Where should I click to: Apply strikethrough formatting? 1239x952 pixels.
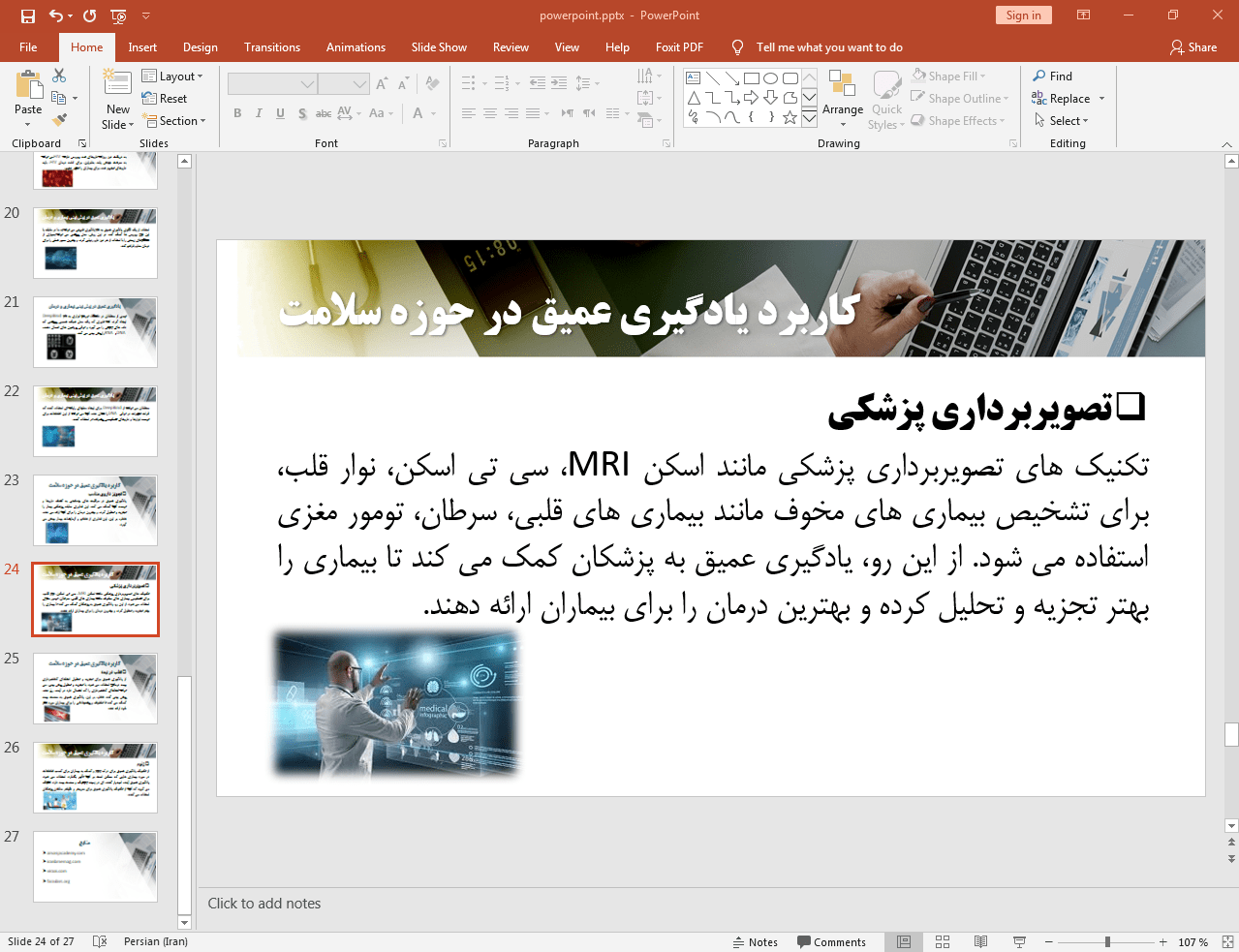pos(323,113)
